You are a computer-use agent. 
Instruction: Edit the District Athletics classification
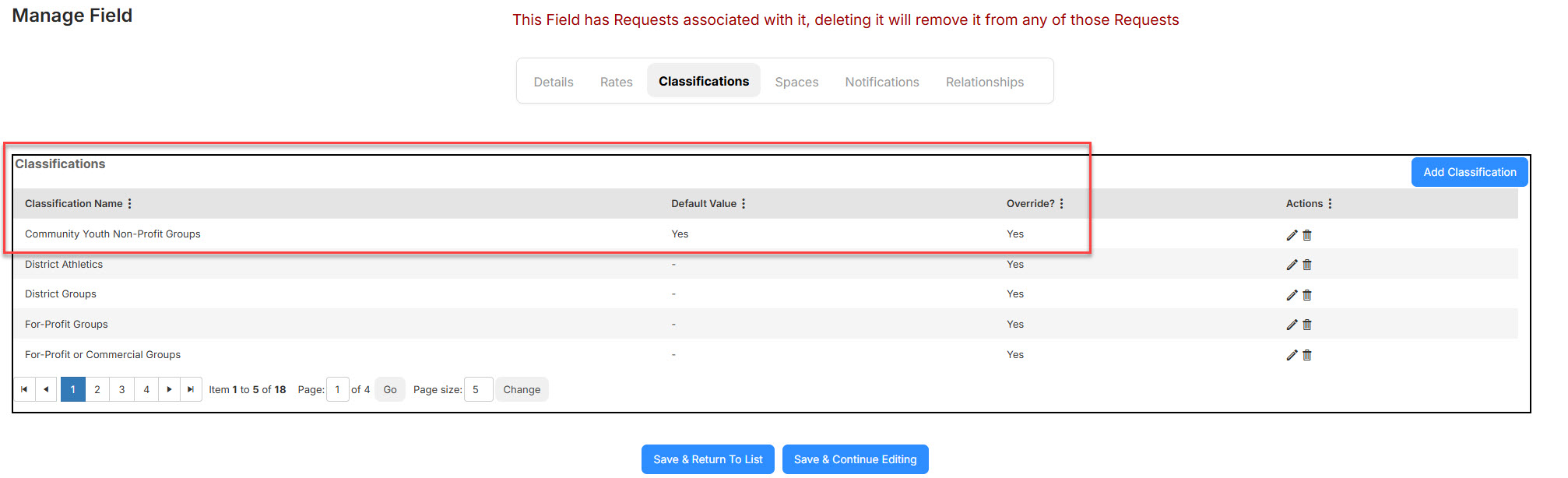coord(1292,265)
